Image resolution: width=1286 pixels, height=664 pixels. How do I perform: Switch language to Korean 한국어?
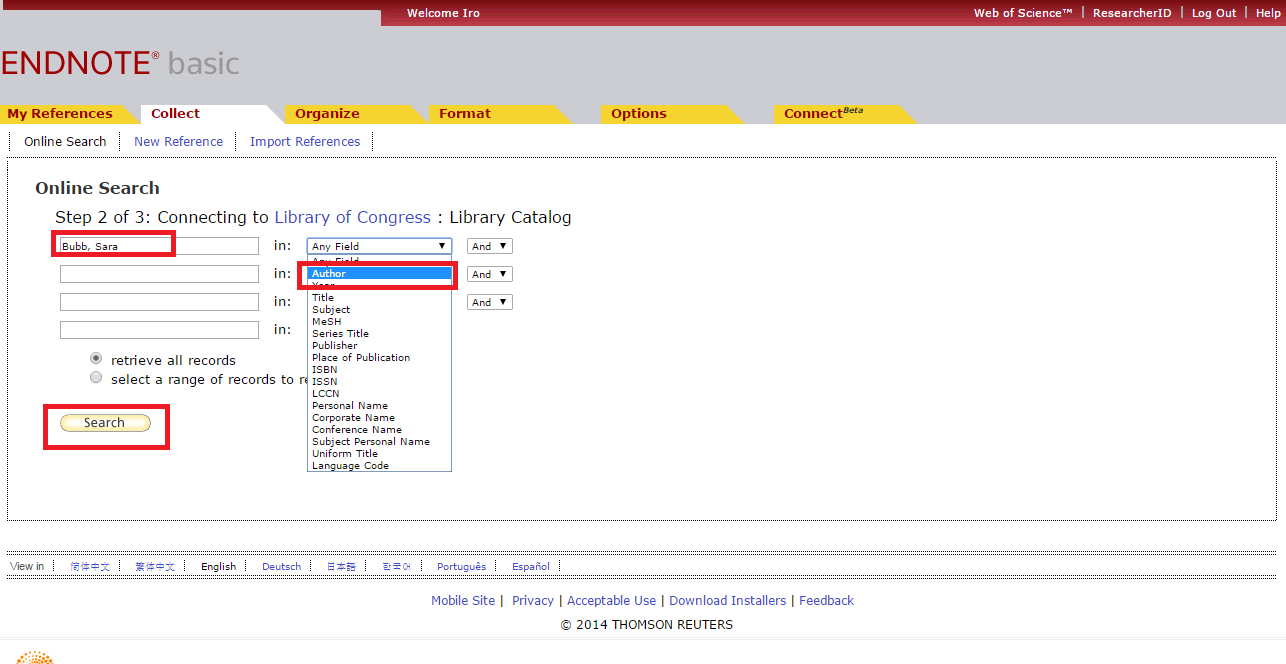click(396, 566)
